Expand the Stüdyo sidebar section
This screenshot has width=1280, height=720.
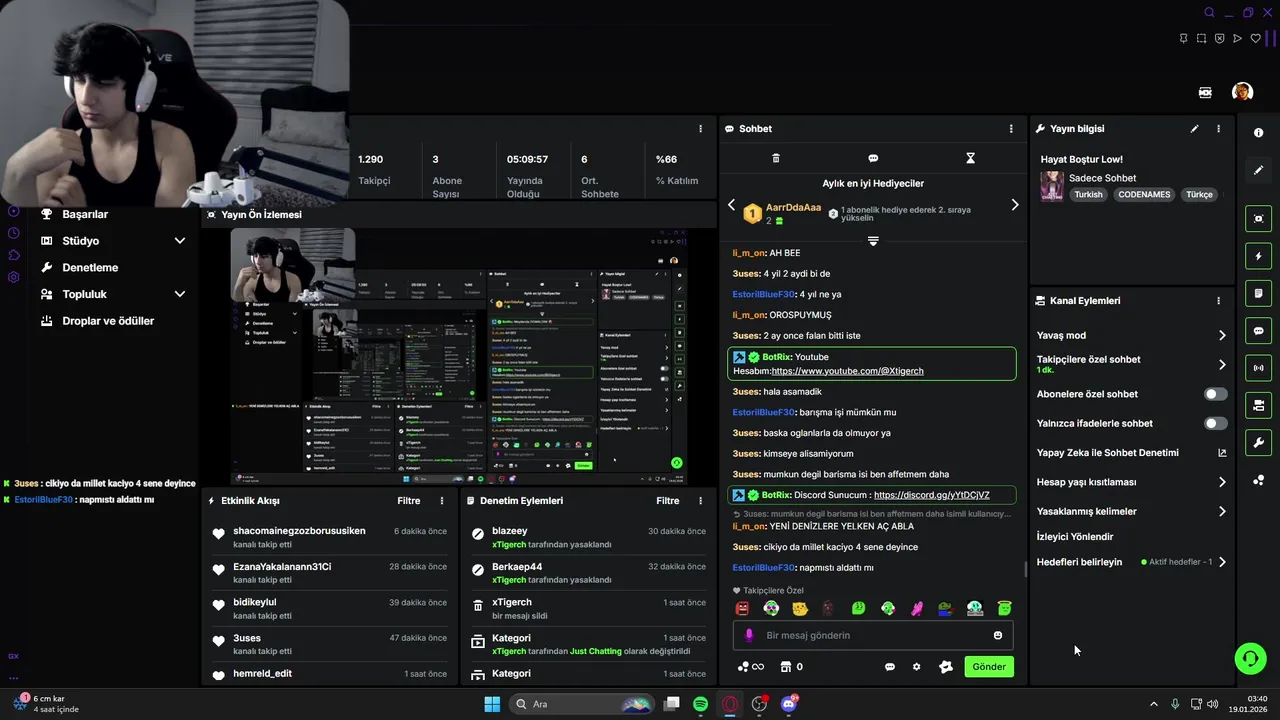point(180,241)
